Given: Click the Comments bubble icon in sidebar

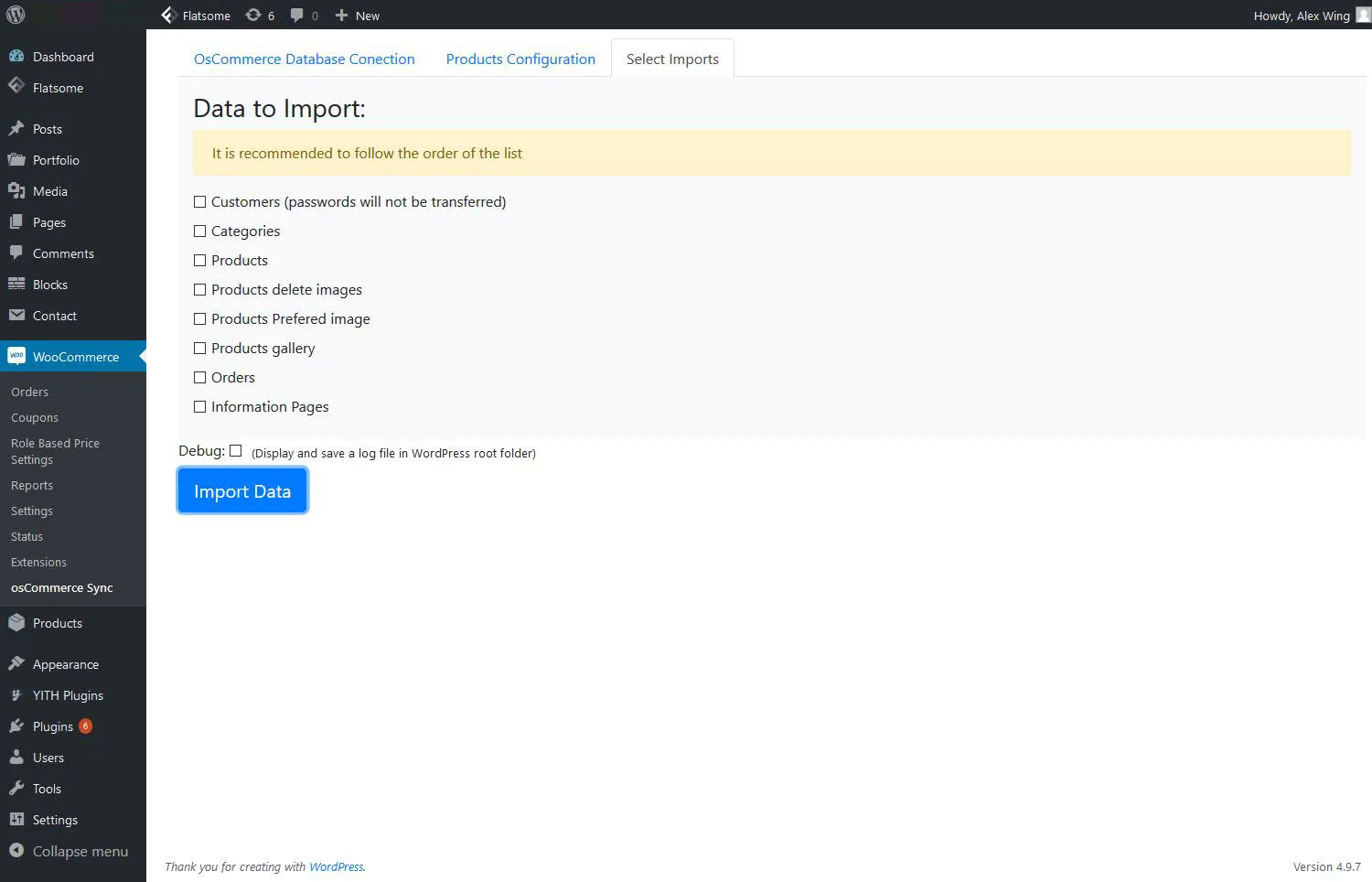Looking at the screenshot, I should coord(16,253).
